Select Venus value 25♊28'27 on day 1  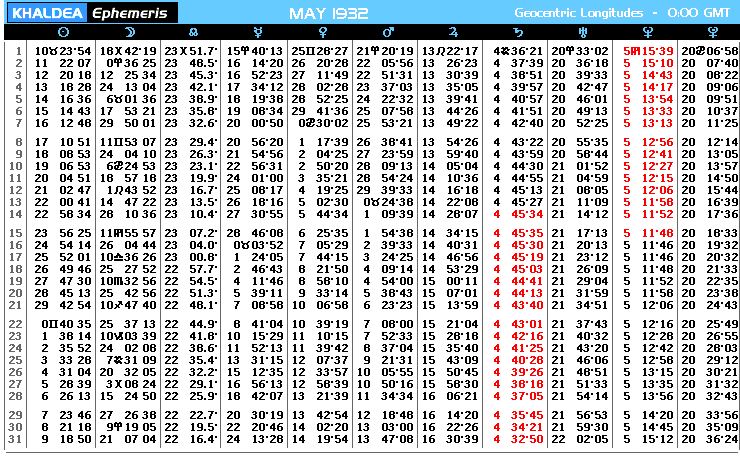[x=320, y=51]
